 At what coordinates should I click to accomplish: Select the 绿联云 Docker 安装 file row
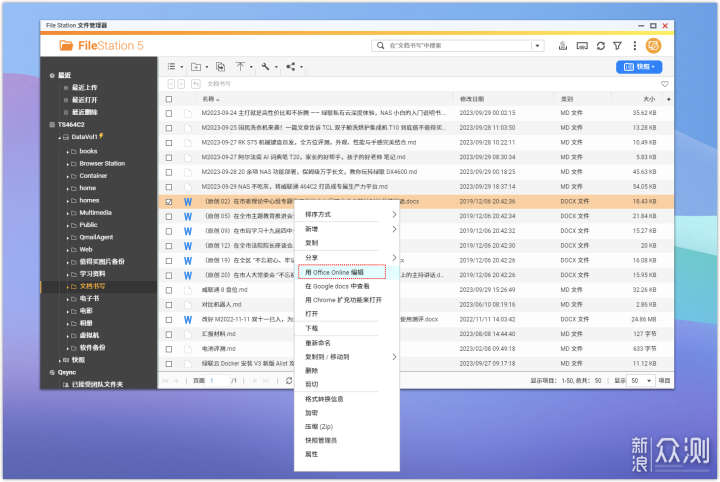pos(416,364)
